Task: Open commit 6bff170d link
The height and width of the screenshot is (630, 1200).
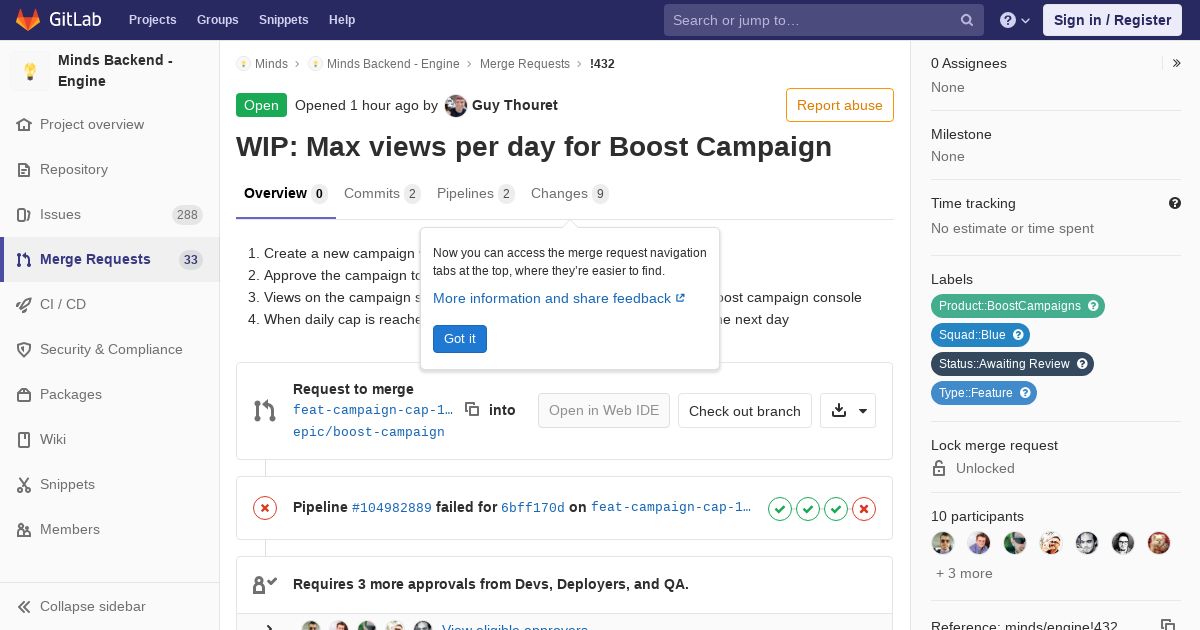Action: click(533, 508)
